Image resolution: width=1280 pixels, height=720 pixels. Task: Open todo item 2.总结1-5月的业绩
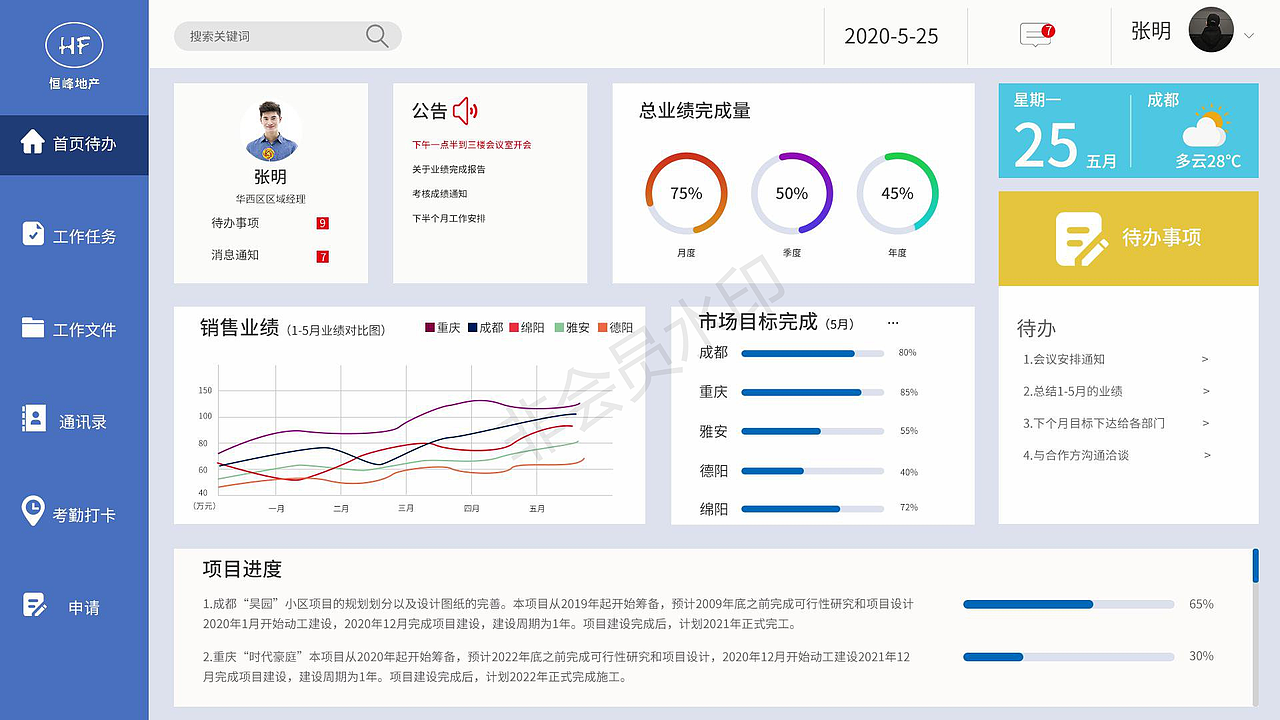1073,391
